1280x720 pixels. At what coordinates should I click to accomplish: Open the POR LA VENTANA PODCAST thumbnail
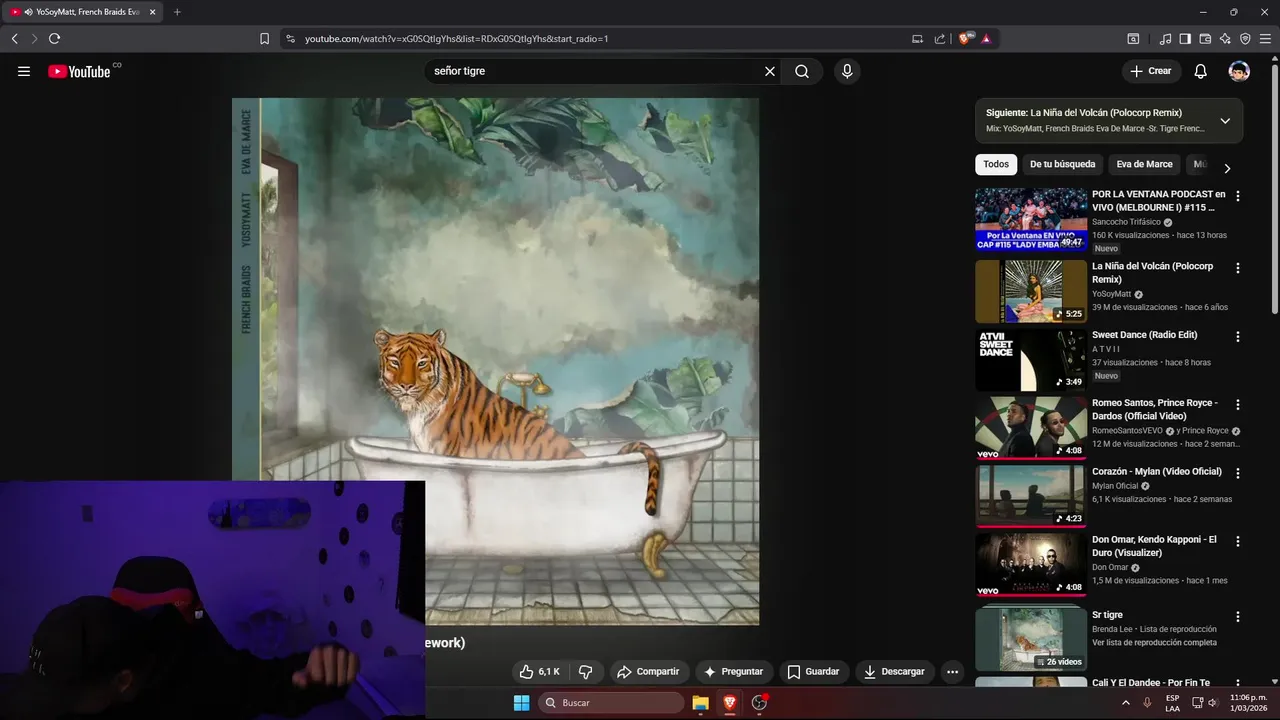[x=1031, y=219]
